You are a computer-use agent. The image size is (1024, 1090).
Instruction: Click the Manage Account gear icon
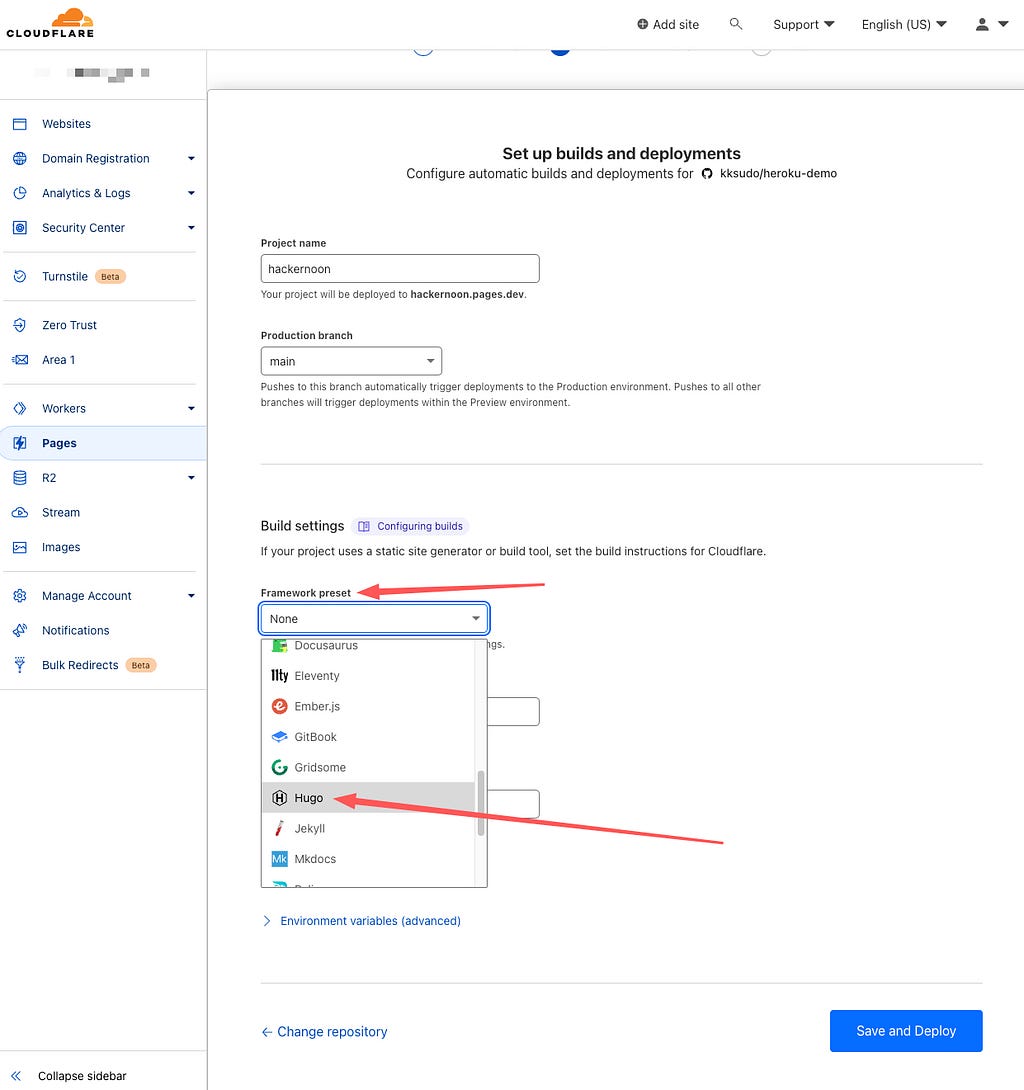point(19,596)
